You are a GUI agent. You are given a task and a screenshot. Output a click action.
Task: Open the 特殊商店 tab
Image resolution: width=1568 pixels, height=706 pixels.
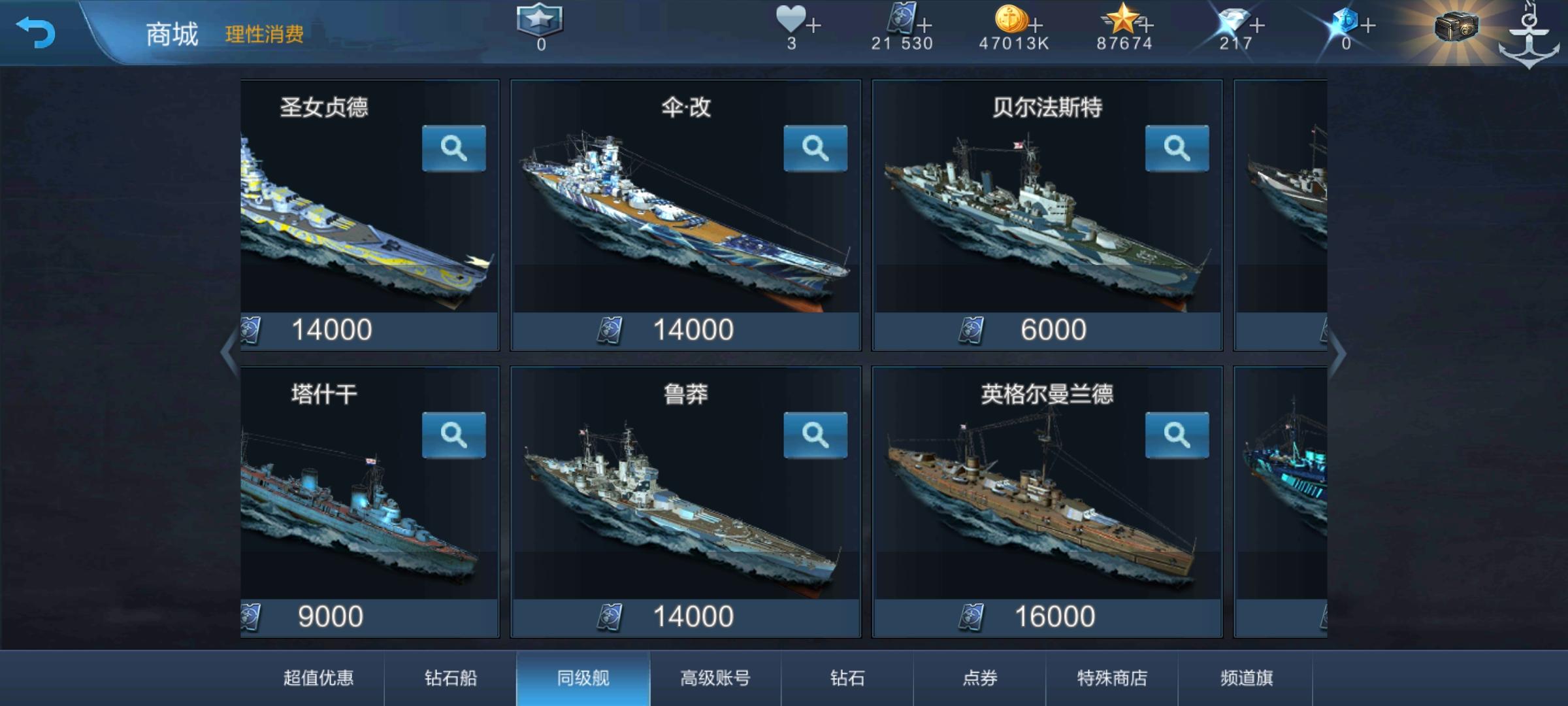coord(1112,679)
